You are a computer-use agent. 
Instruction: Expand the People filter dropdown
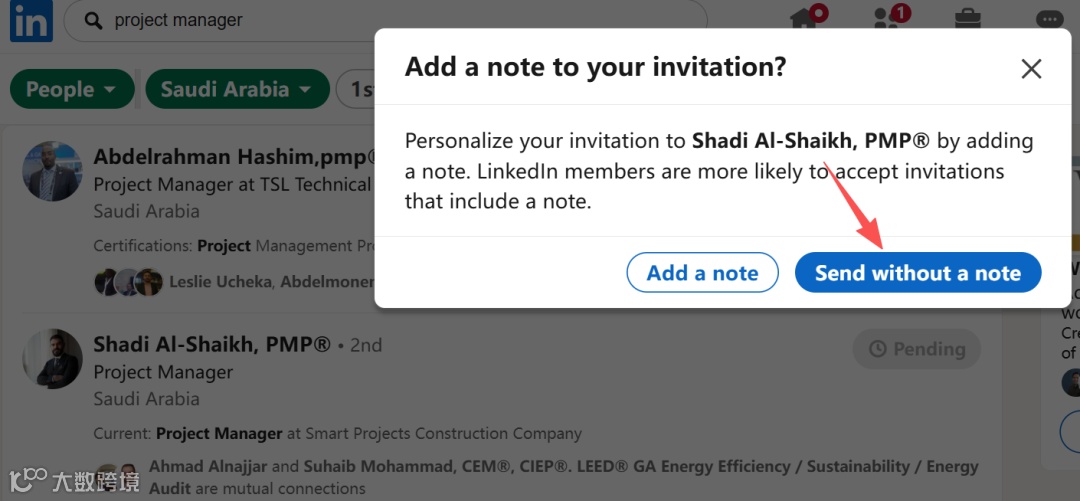click(x=71, y=89)
